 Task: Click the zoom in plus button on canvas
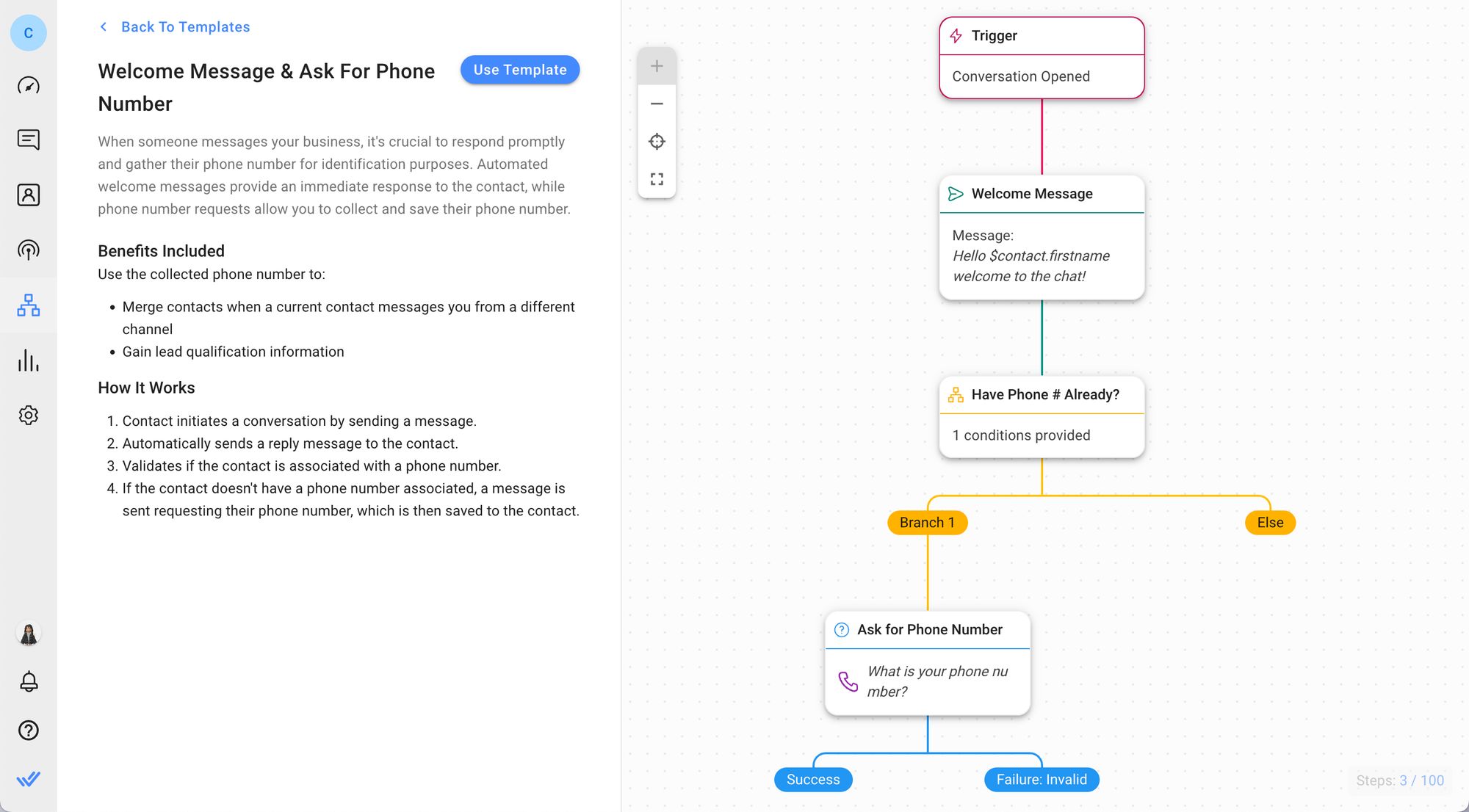(657, 66)
